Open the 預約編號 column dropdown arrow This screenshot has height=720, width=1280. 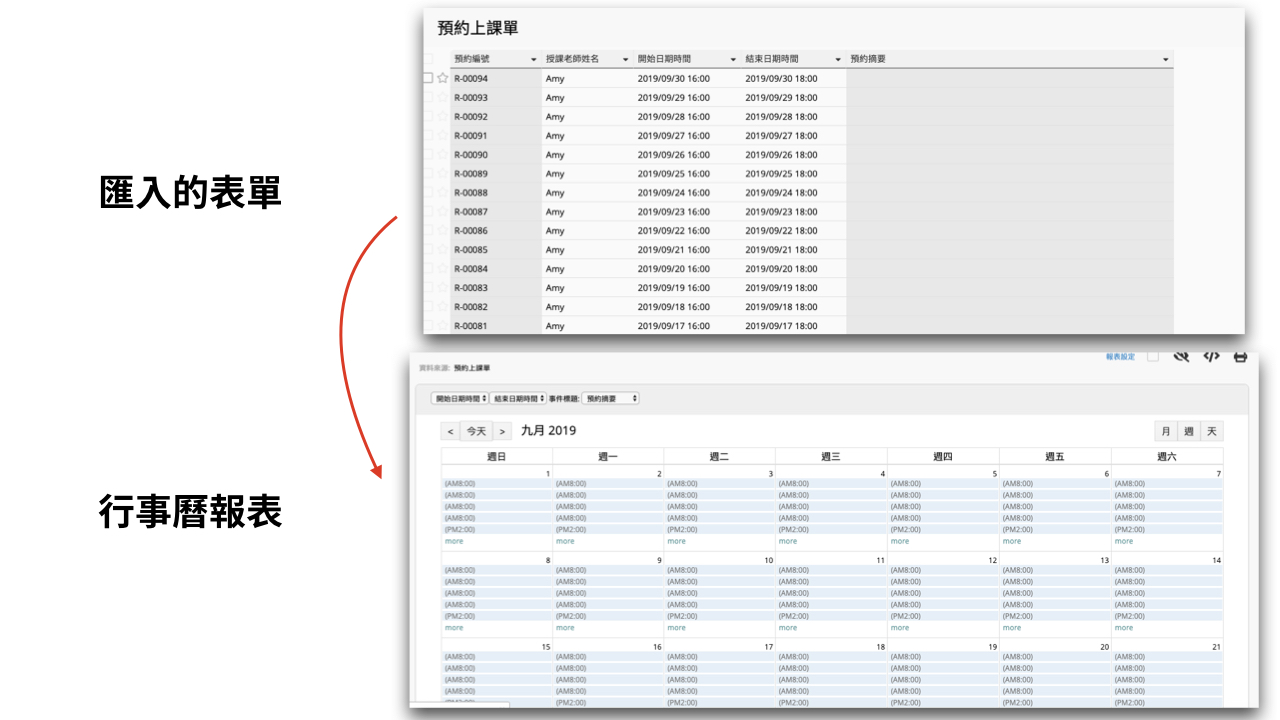coord(533,60)
